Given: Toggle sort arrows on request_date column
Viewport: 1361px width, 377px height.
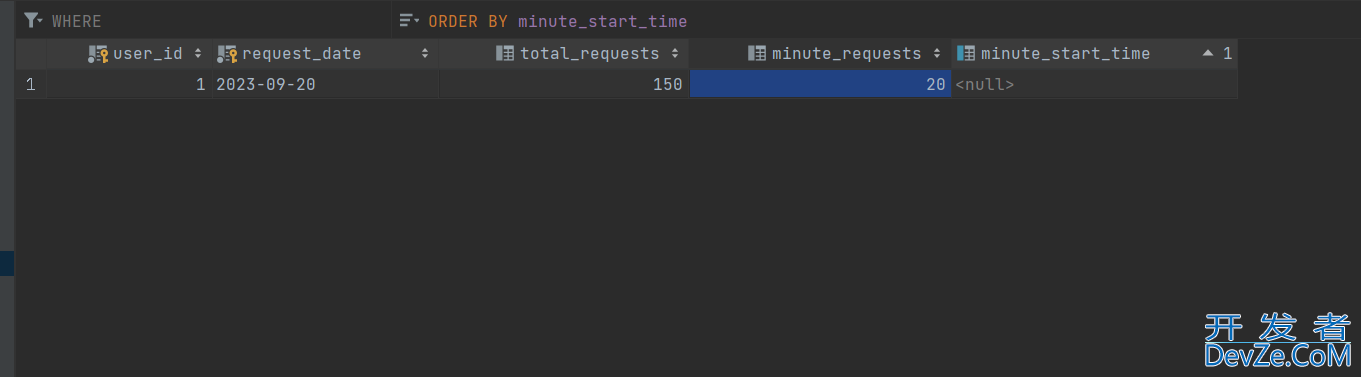Looking at the screenshot, I should click(425, 54).
